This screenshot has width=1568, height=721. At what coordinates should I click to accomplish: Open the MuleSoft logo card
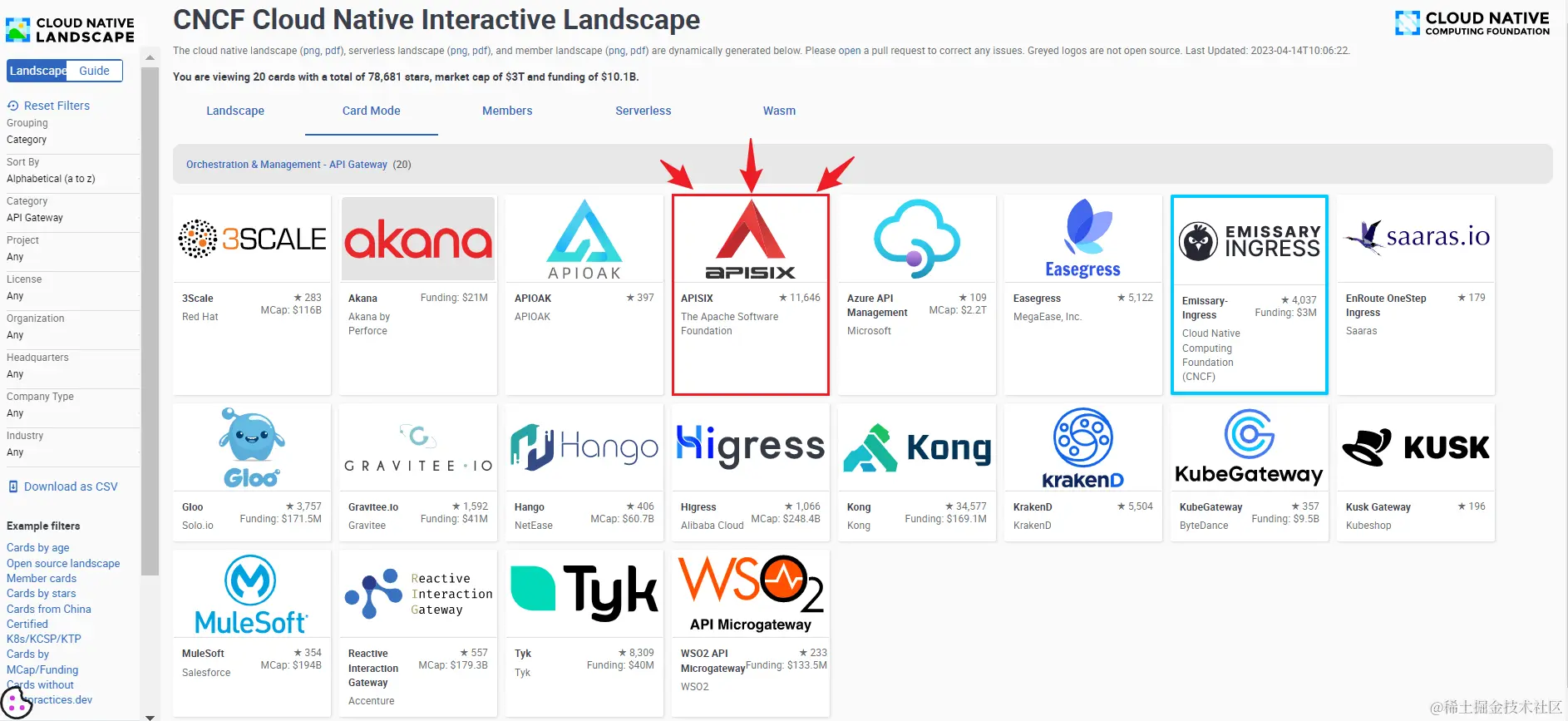[x=252, y=594]
